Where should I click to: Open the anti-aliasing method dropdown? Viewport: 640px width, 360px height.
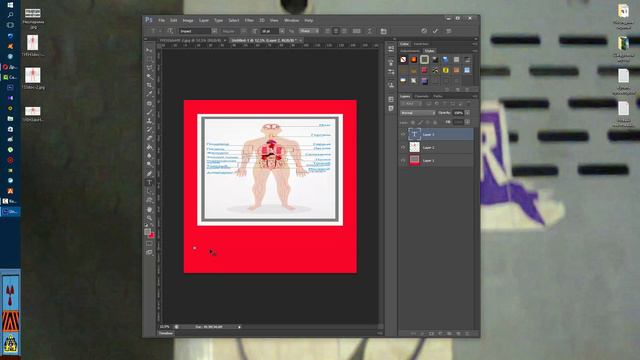coord(309,31)
